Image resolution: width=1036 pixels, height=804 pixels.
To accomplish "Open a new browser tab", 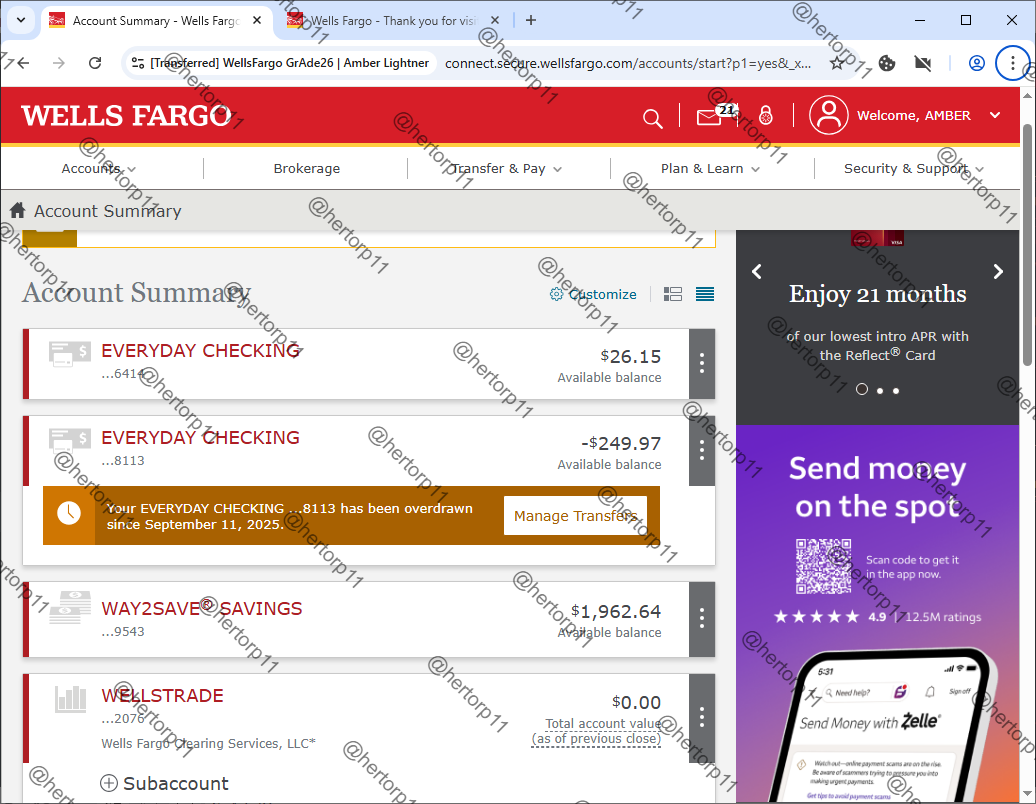I will point(531,20).
